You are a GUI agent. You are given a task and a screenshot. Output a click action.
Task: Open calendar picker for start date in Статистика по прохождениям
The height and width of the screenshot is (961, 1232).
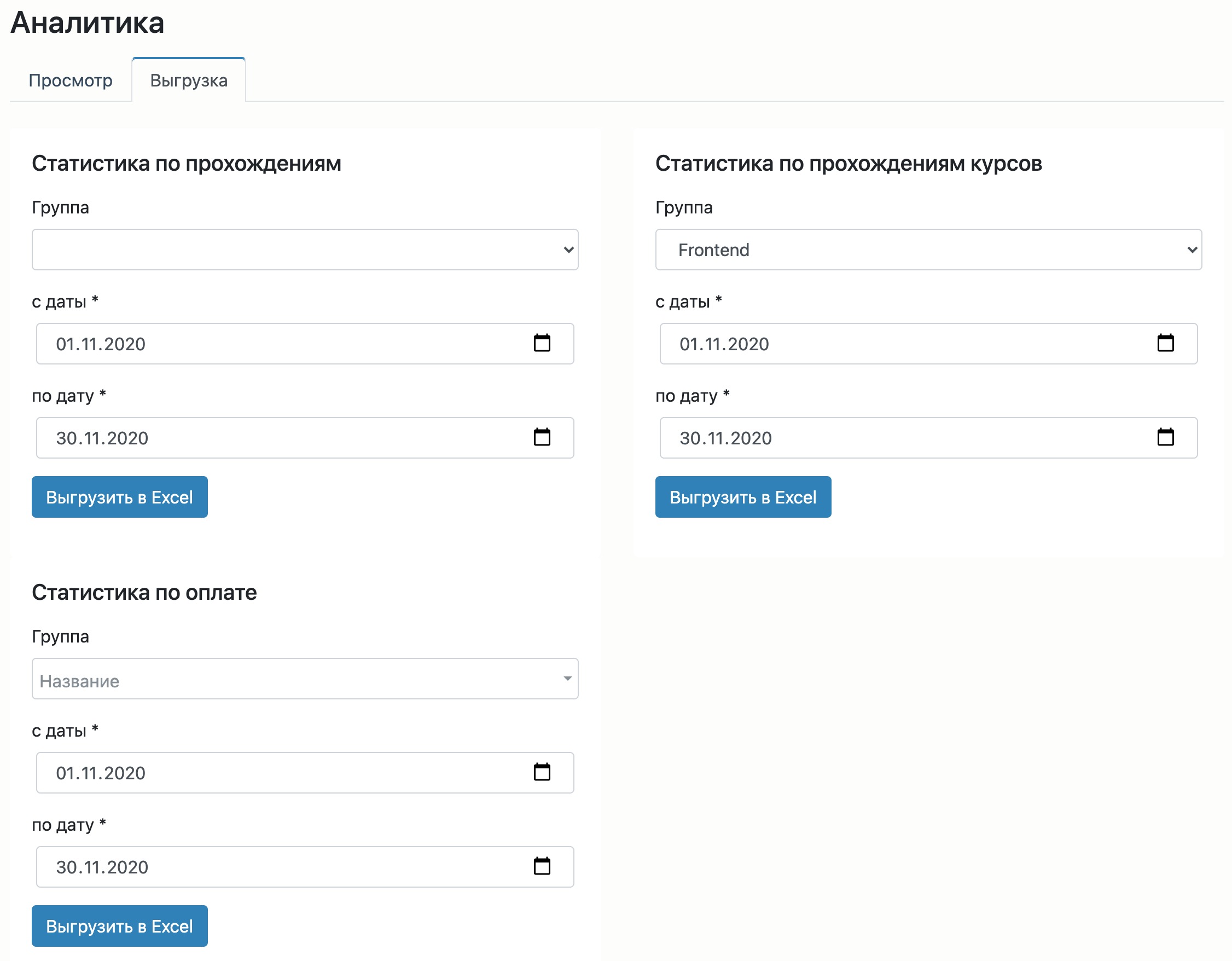click(x=542, y=343)
